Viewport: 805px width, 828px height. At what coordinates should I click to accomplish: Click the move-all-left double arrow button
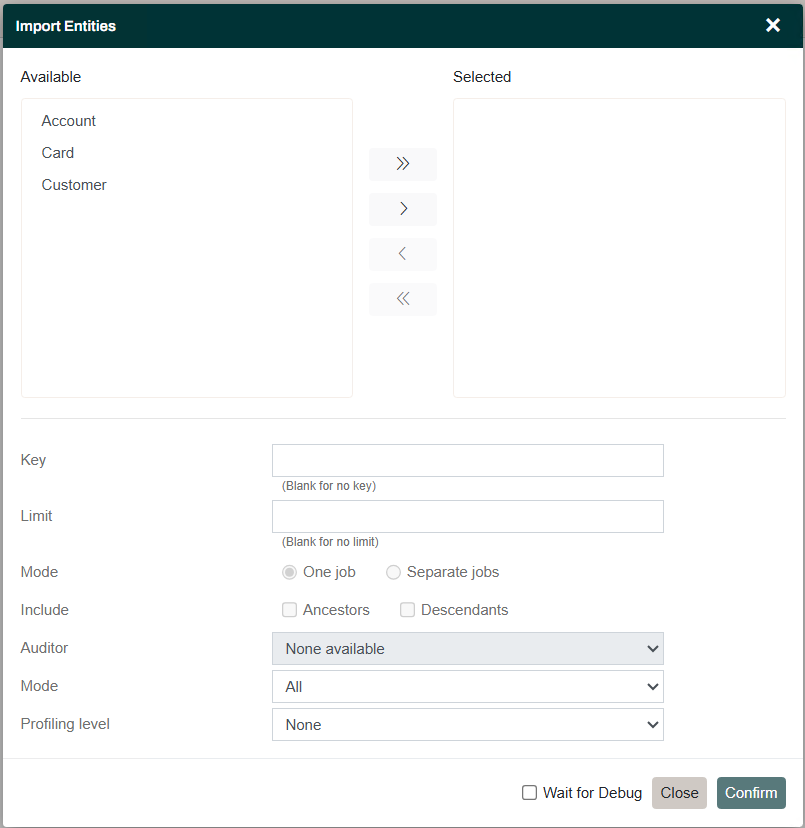coord(402,299)
